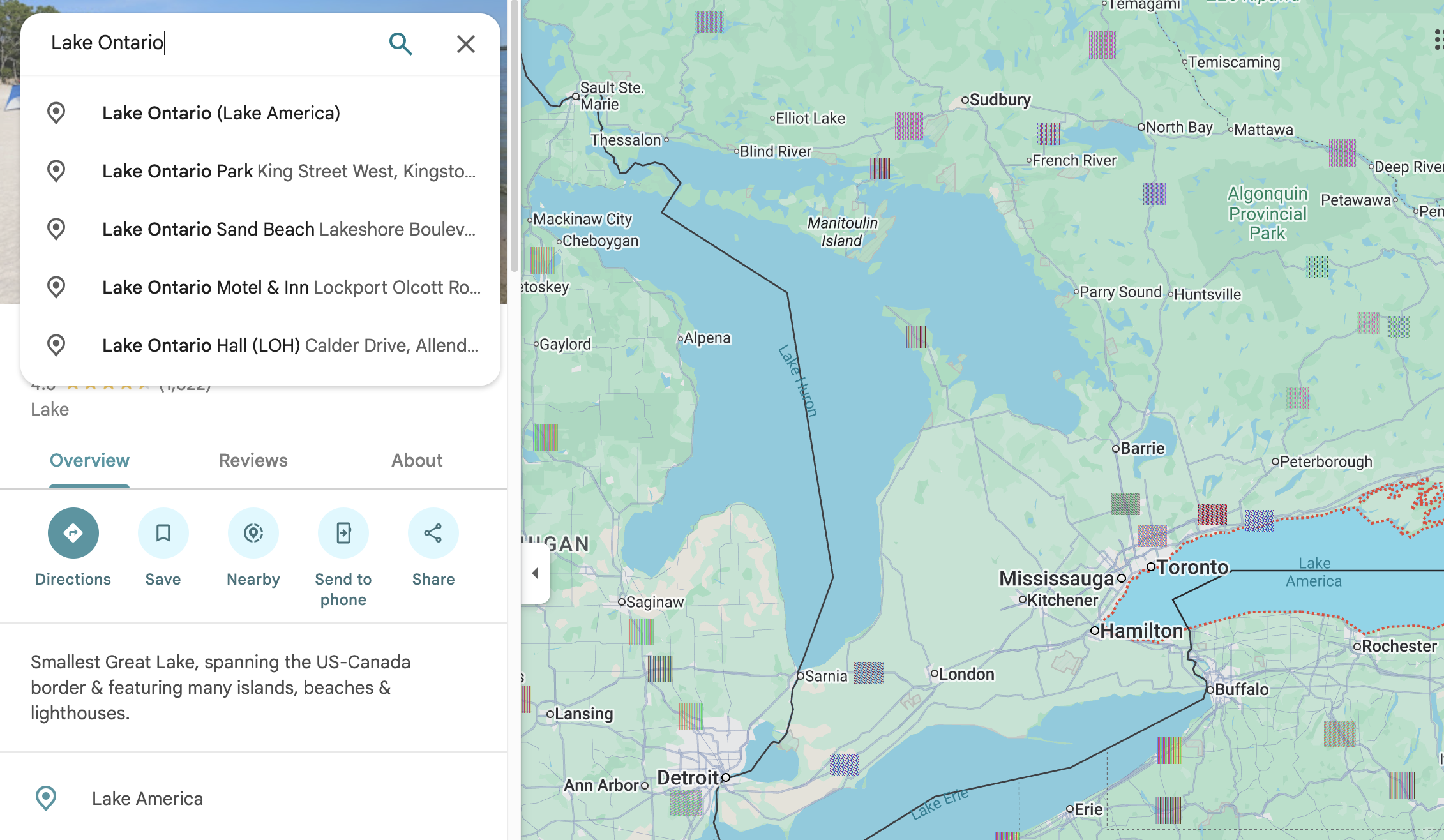Share this place via share icon
The image size is (1444, 840).
point(433,533)
